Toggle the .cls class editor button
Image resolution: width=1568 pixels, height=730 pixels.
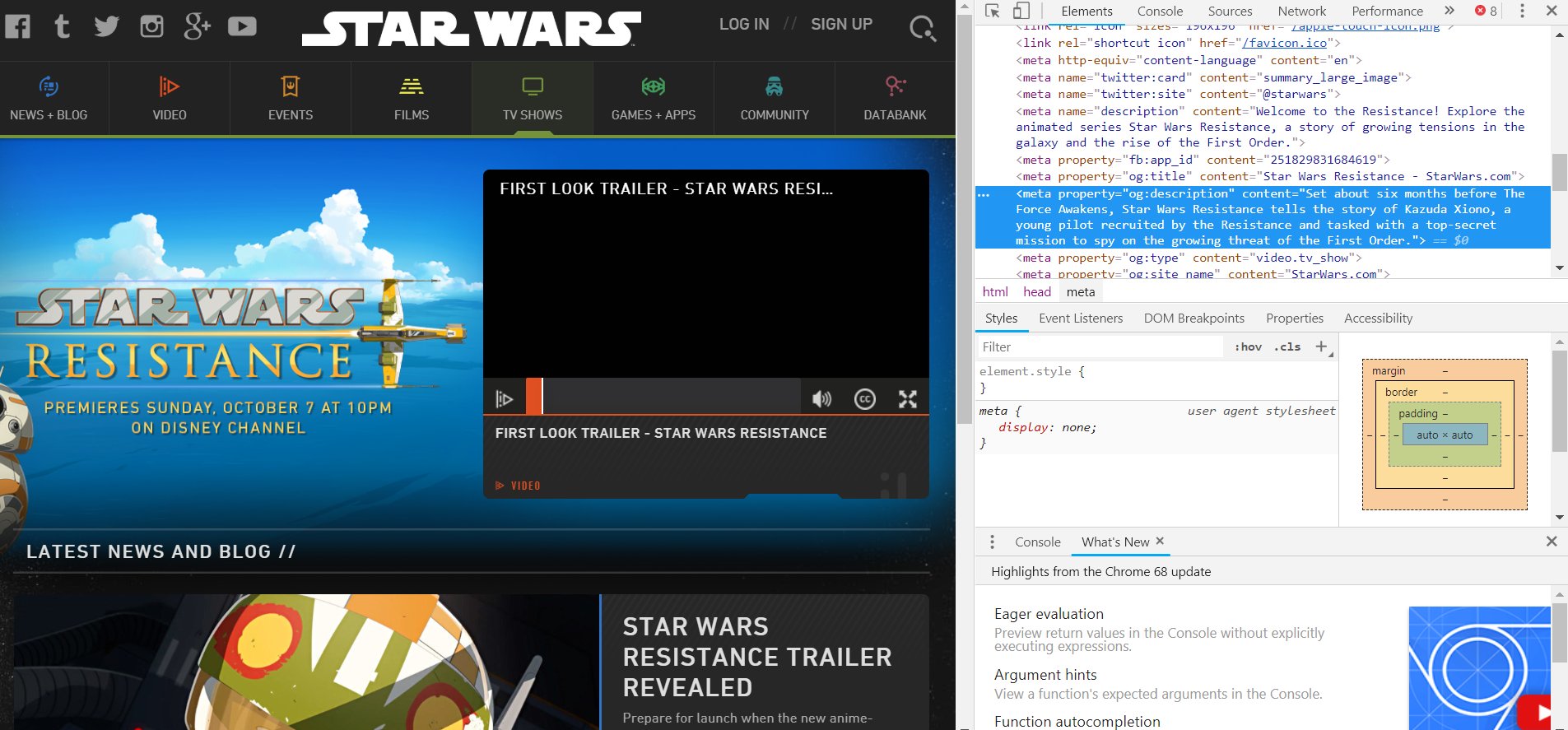pos(1287,347)
